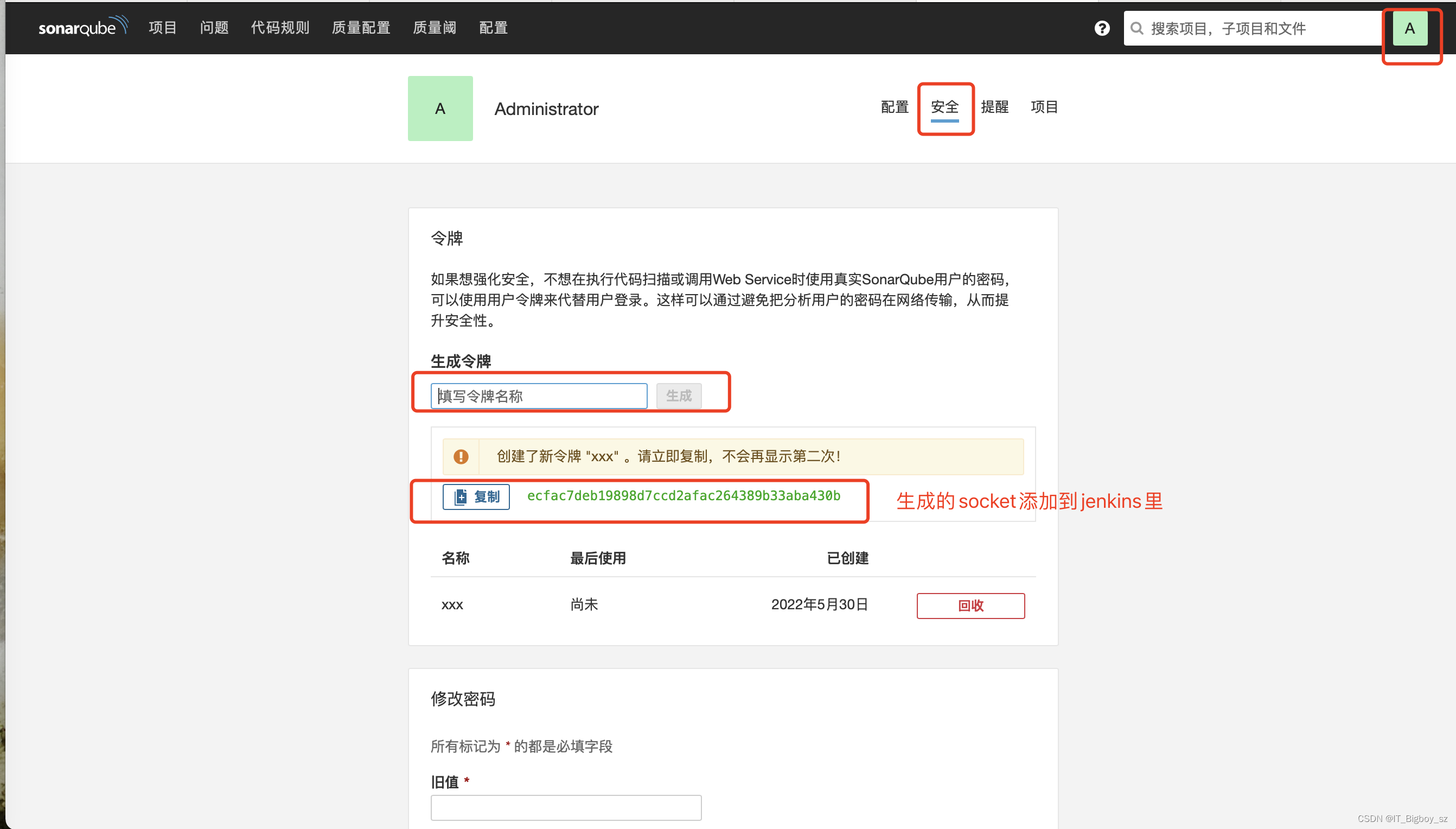1456x829 pixels.
Task: Open the user avatar menu in header
Action: coord(1410,28)
